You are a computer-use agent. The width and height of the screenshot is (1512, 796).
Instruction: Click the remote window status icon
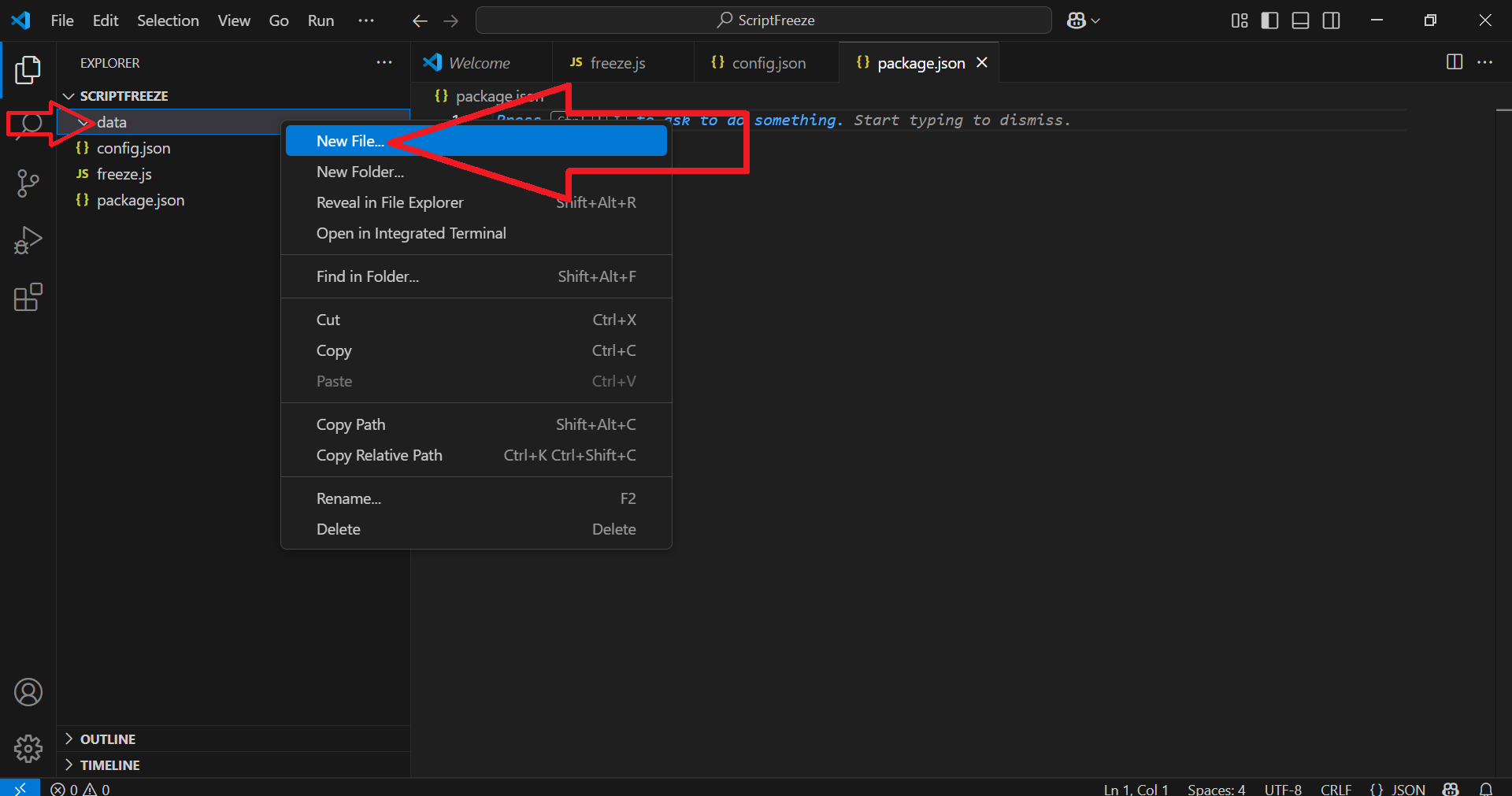[x=20, y=788]
